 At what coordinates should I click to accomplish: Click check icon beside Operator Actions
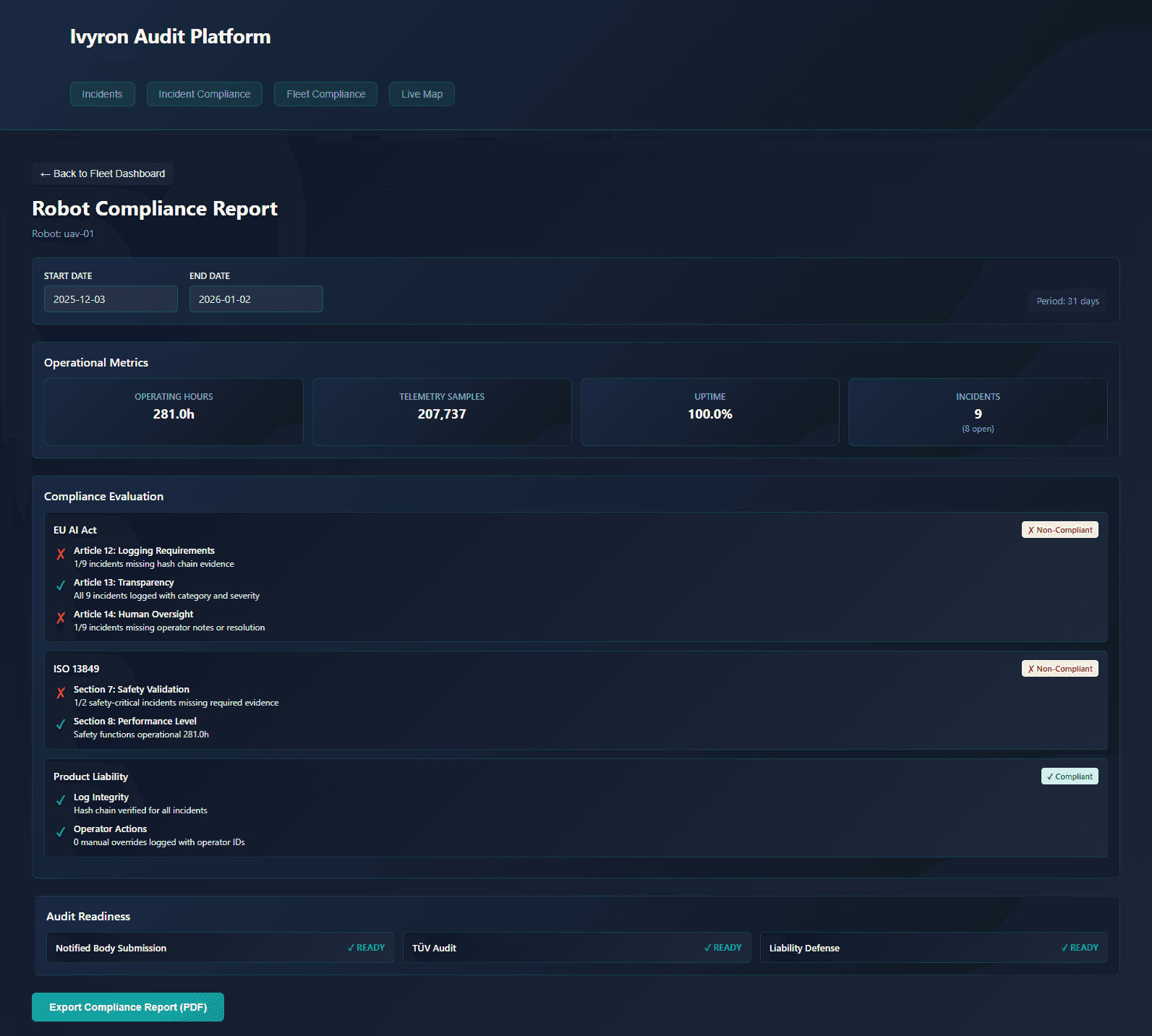coord(61,833)
